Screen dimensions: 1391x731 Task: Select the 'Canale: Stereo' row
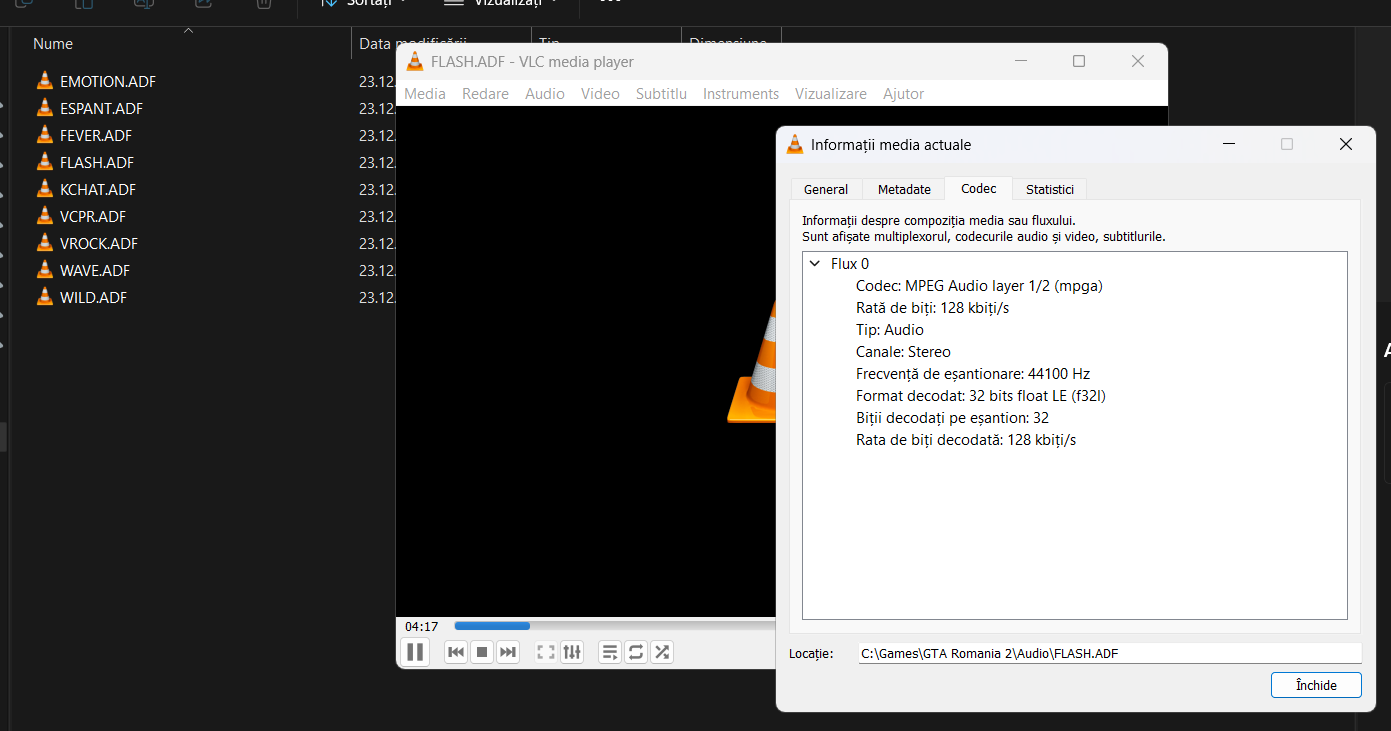click(x=903, y=352)
